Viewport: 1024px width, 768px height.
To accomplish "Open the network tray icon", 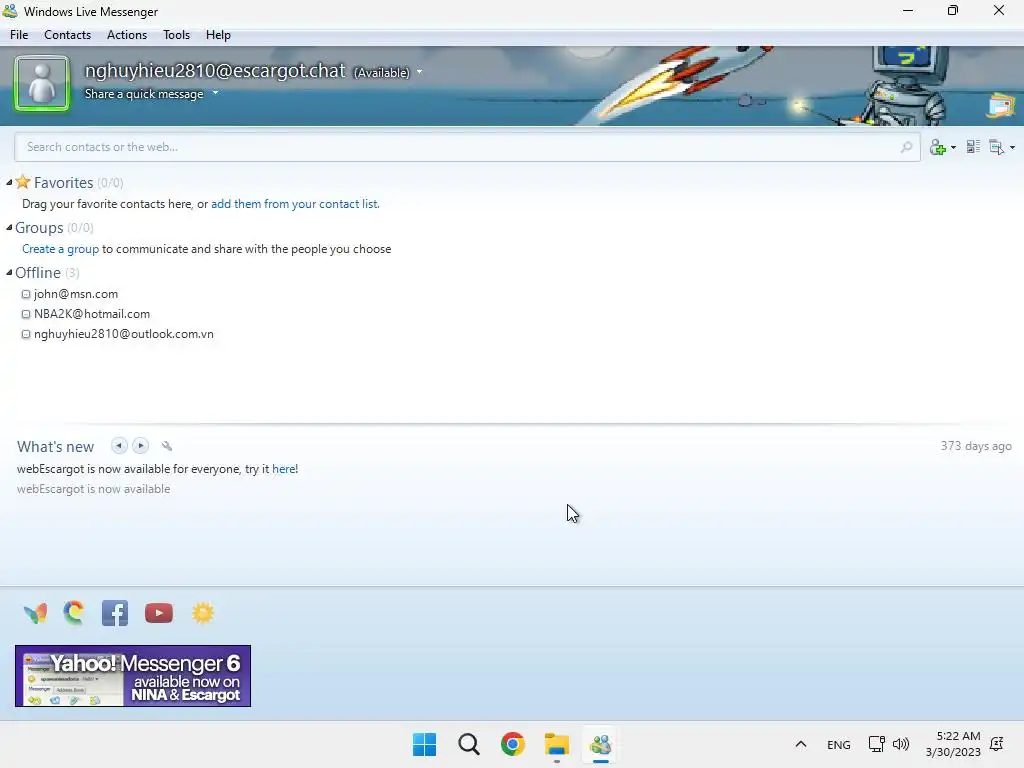I will tap(876, 744).
